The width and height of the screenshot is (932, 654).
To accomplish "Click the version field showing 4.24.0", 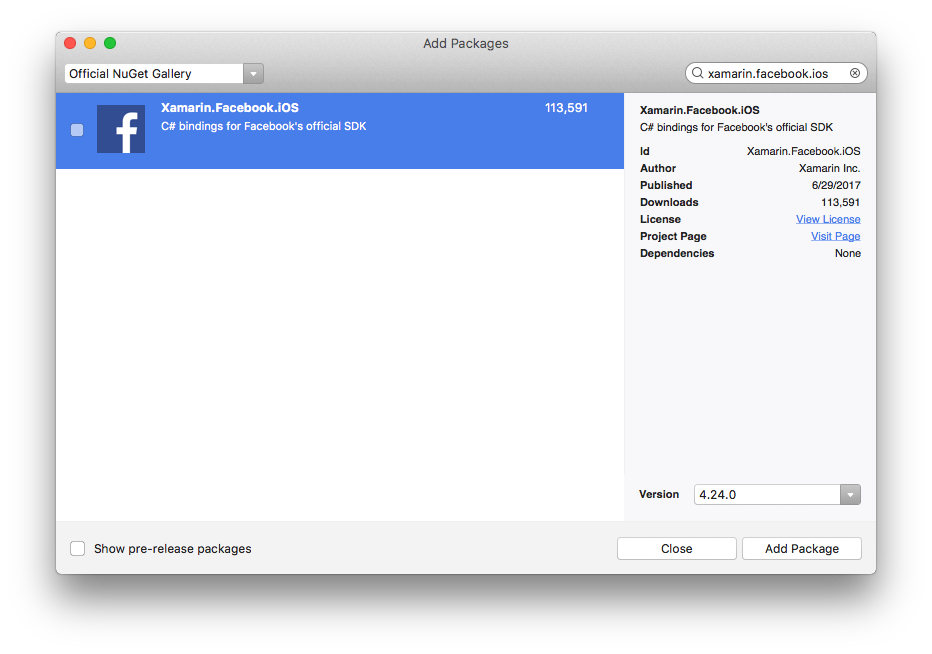I will tap(767, 495).
